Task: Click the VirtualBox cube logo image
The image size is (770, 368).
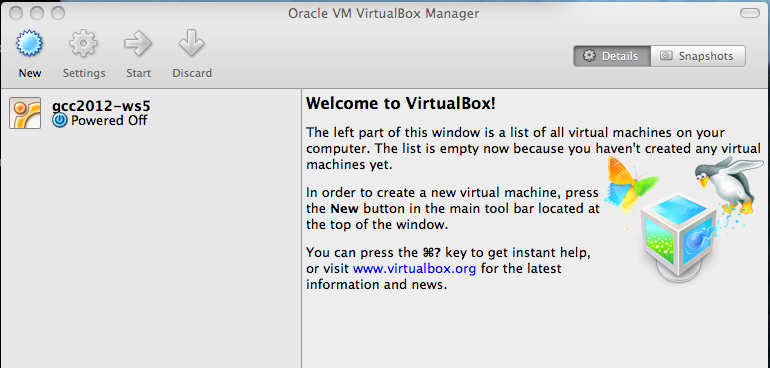Action: pos(680,236)
